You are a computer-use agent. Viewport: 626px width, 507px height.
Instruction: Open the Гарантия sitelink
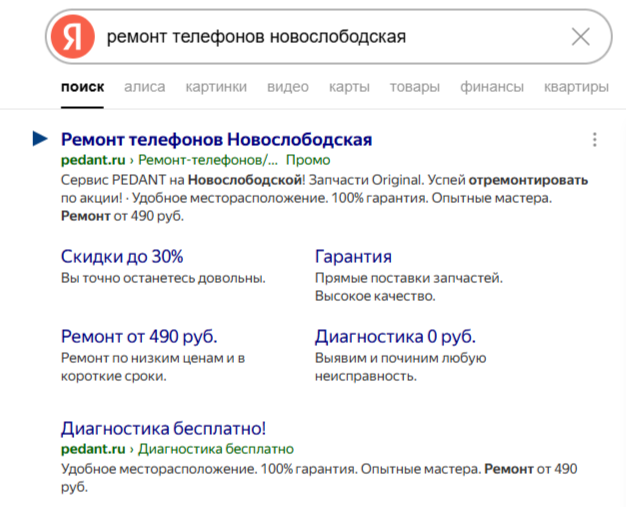(353, 256)
